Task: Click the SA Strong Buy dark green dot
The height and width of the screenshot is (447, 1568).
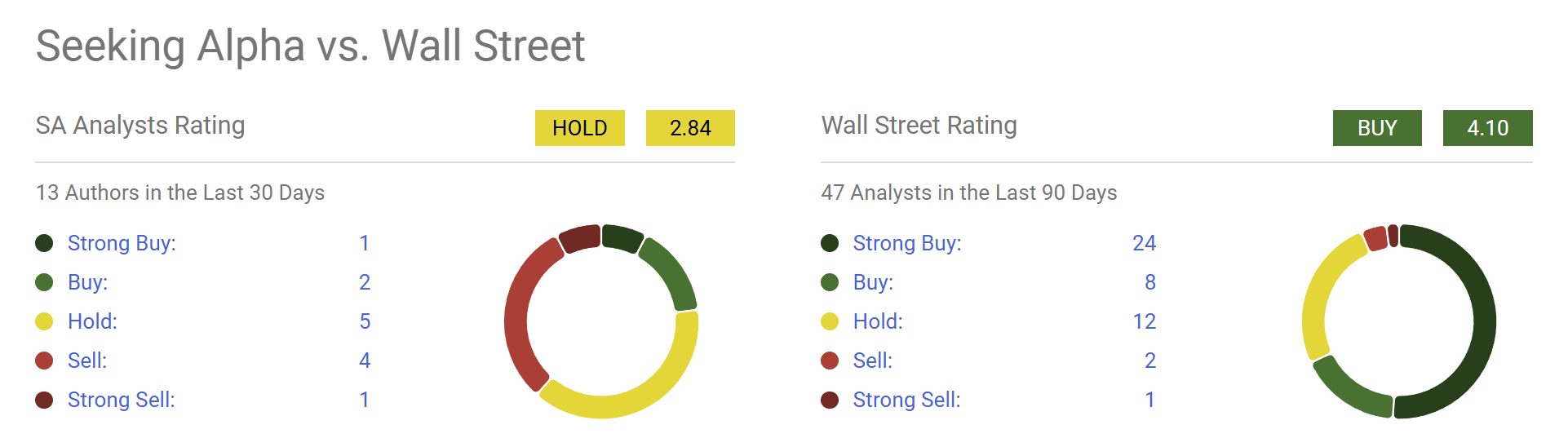Action: pyautogui.click(x=44, y=243)
